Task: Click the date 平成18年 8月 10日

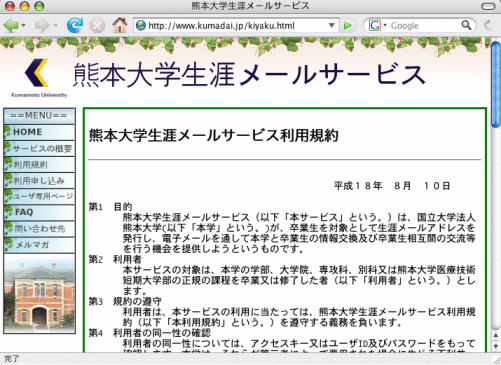Action: pyautogui.click(x=392, y=186)
